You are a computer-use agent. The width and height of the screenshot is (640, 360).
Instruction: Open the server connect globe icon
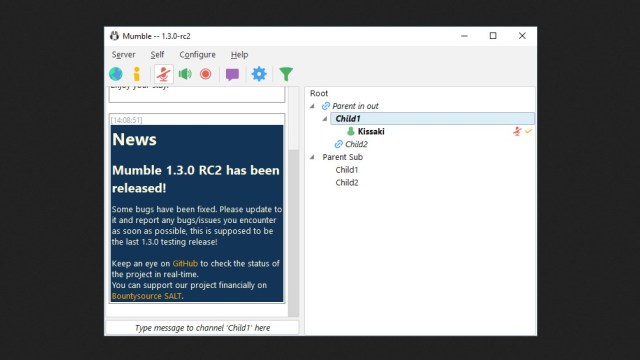coord(116,74)
